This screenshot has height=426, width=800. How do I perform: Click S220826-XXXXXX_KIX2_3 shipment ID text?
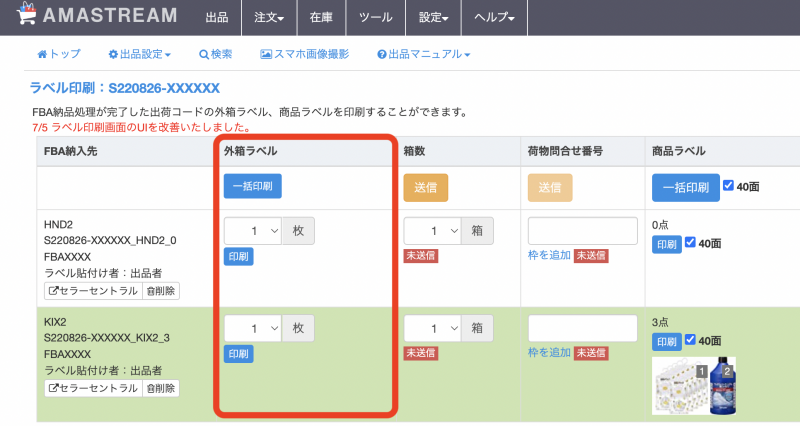(107, 338)
